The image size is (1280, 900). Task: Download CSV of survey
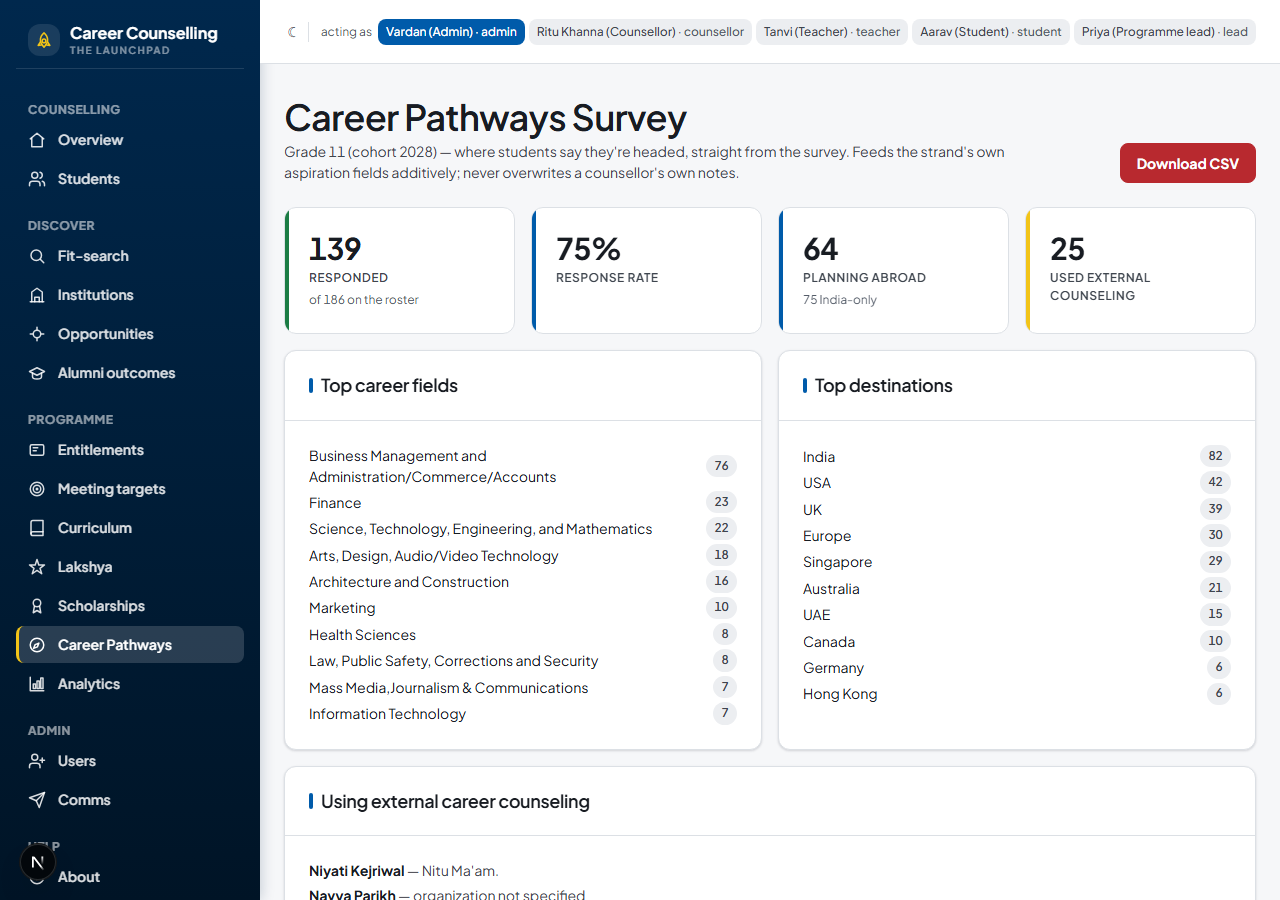[1188, 163]
